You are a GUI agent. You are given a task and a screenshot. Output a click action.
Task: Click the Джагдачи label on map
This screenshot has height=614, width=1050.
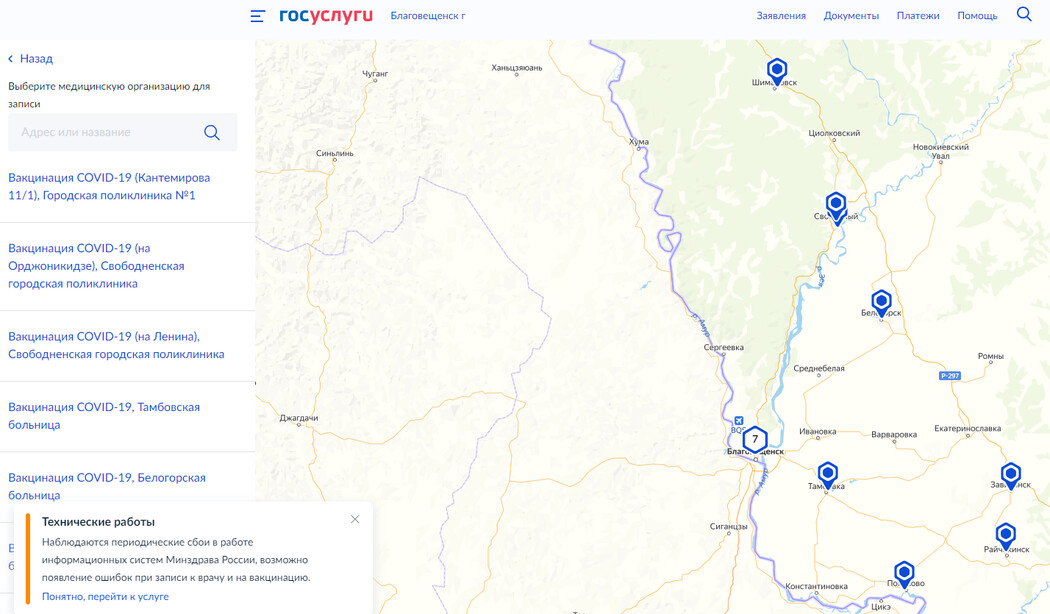pos(299,418)
